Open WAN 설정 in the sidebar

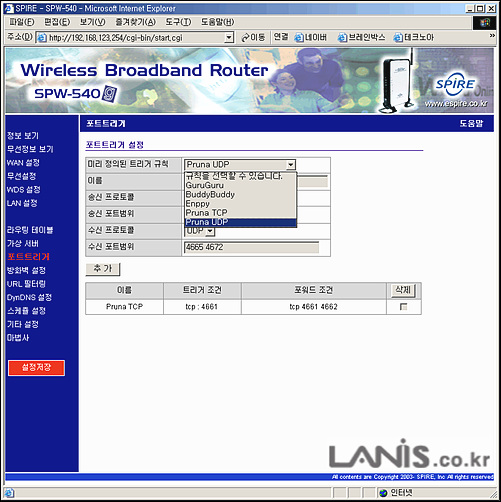point(23,163)
